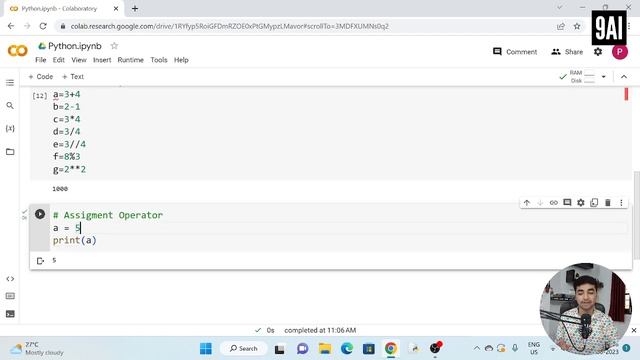Open the terminal icon in sidebar
This screenshot has height=360, width=640.
tap(10, 314)
